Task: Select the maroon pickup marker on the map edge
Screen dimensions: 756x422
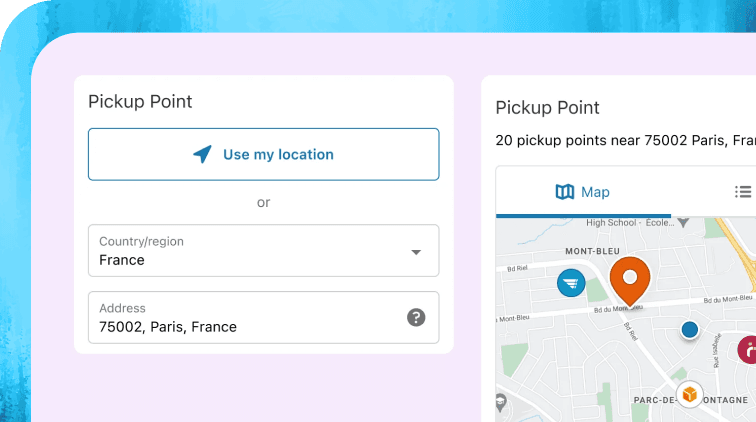Action: pos(748,349)
